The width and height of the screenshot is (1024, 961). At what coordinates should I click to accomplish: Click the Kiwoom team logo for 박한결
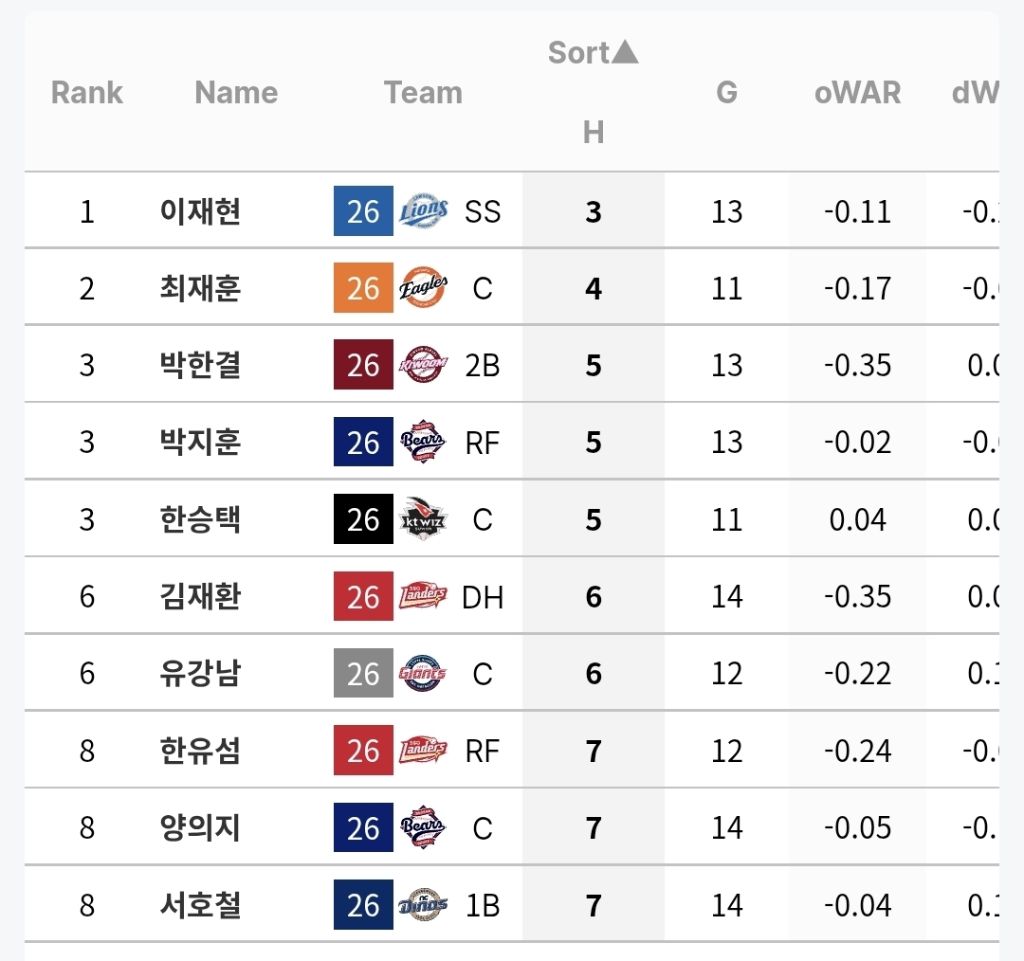[x=423, y=364]
